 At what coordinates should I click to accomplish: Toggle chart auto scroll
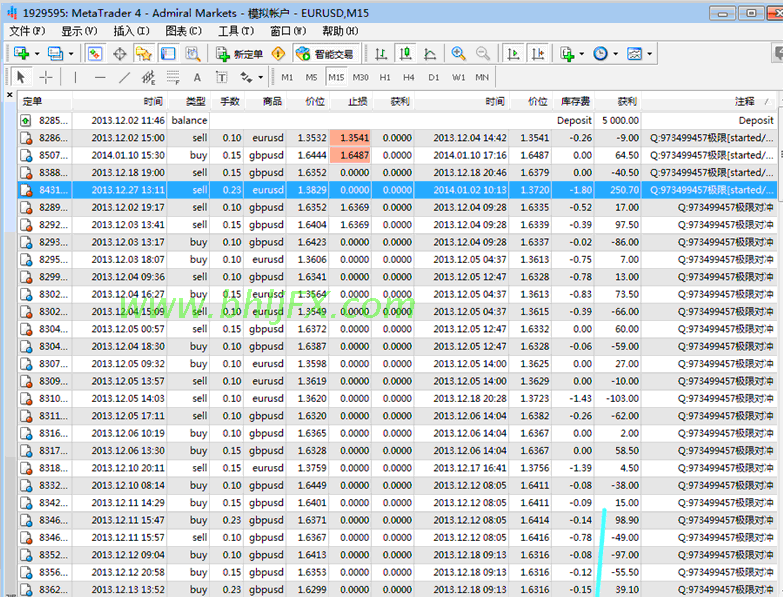point(513,53)
